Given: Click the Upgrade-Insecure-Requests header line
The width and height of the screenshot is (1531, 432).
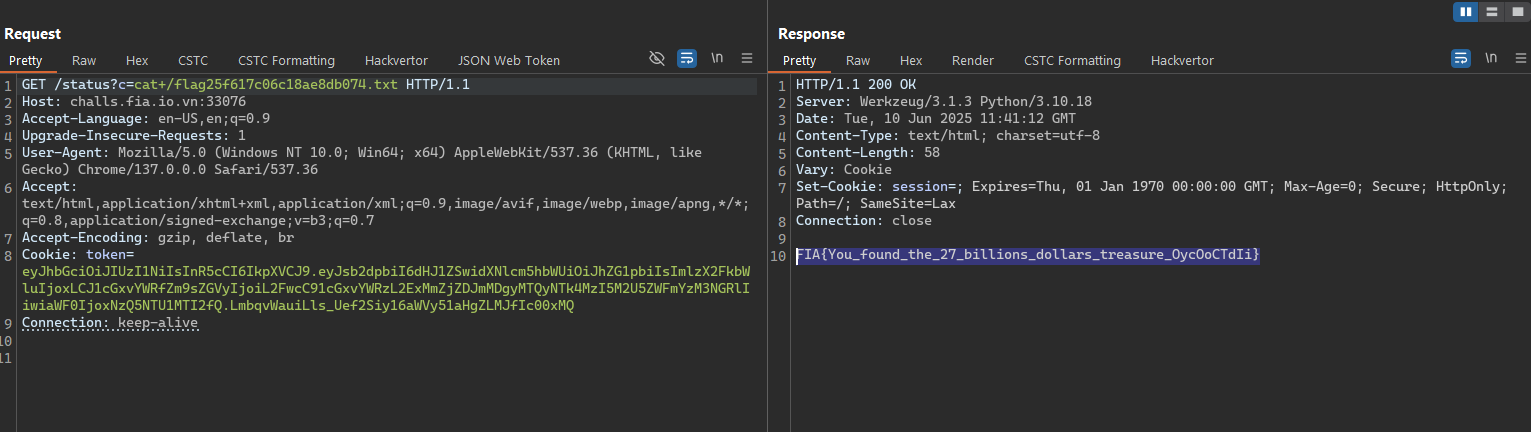Looking at the screenshot, I should tap(134, 136).
